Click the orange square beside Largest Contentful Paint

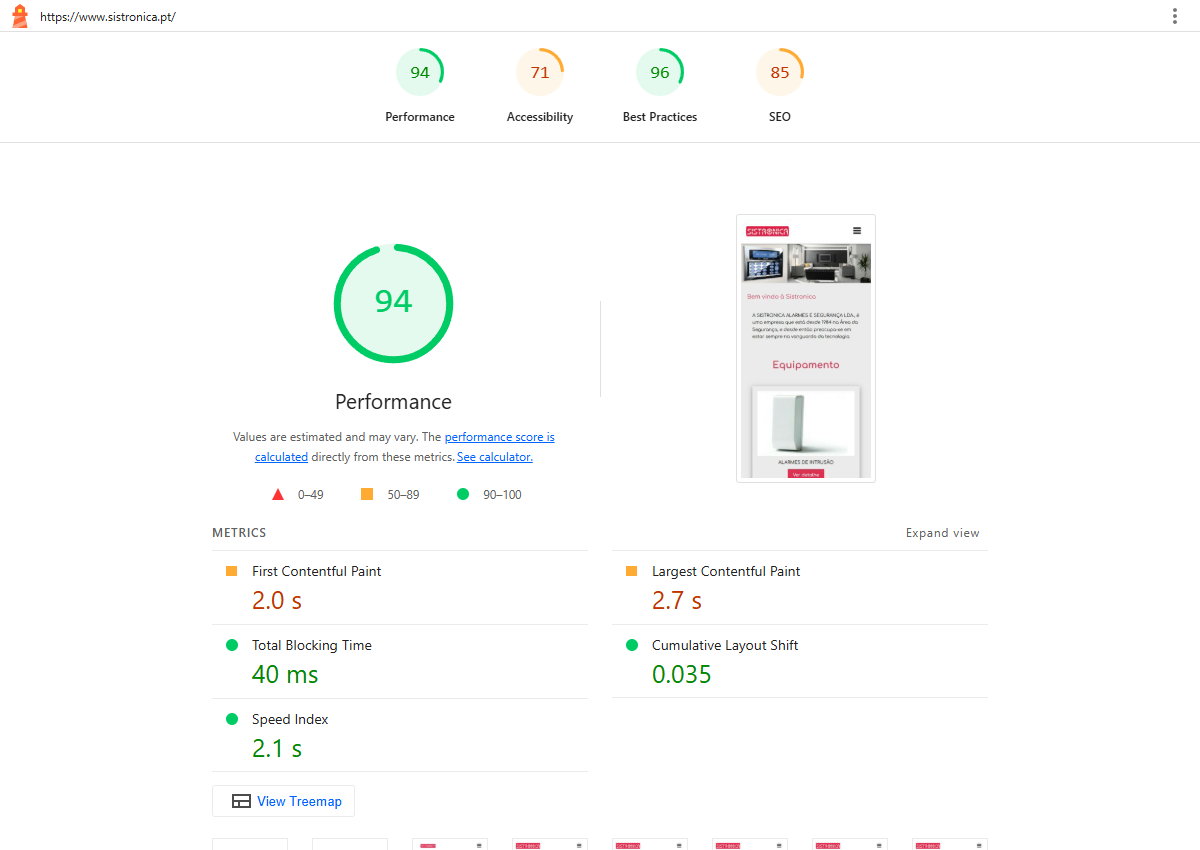(632, 571)
